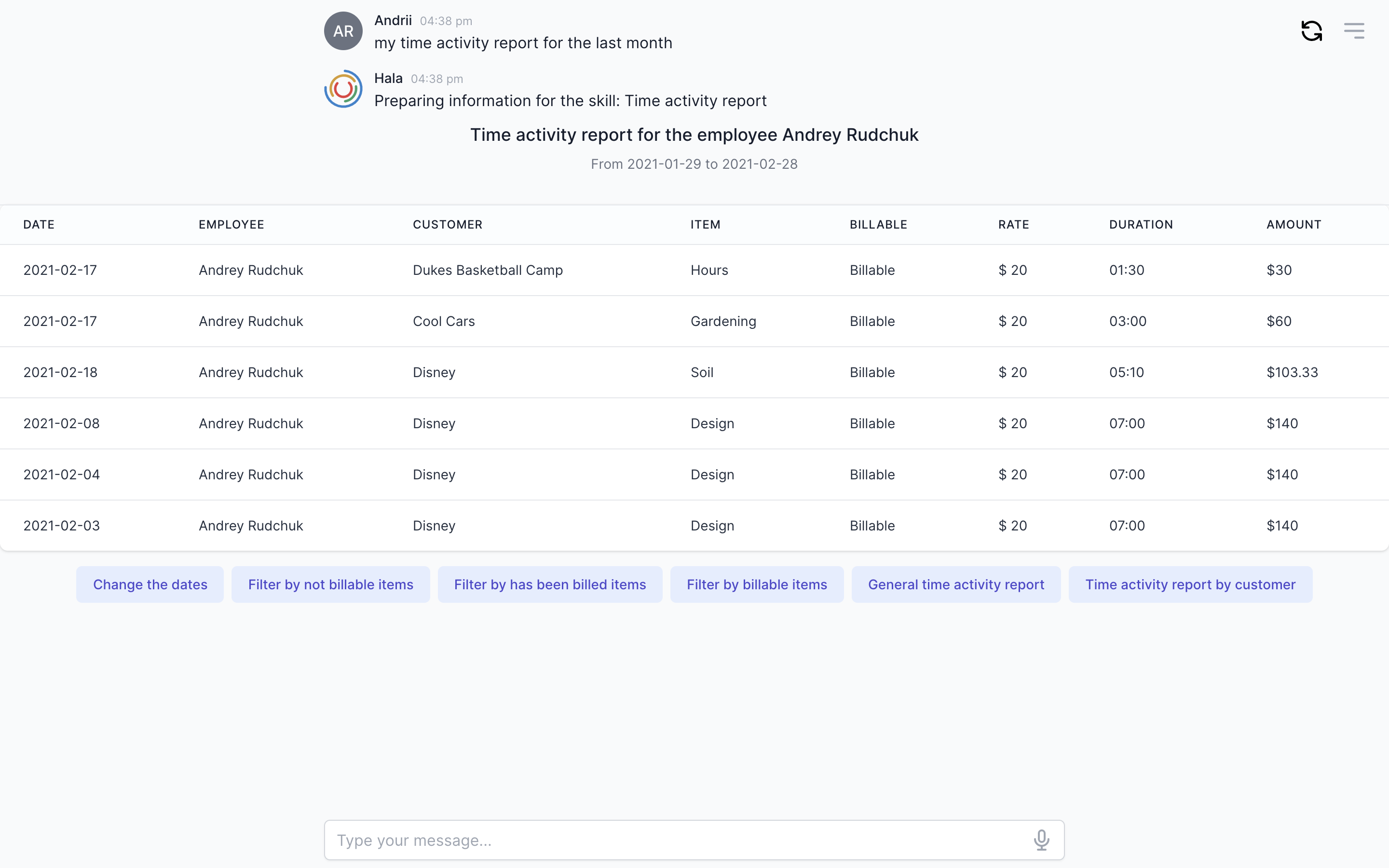This screenshot has width=1389, height=868.
Task: Click the 2021-02-04 date cell
Action: (x=61, y=474)
